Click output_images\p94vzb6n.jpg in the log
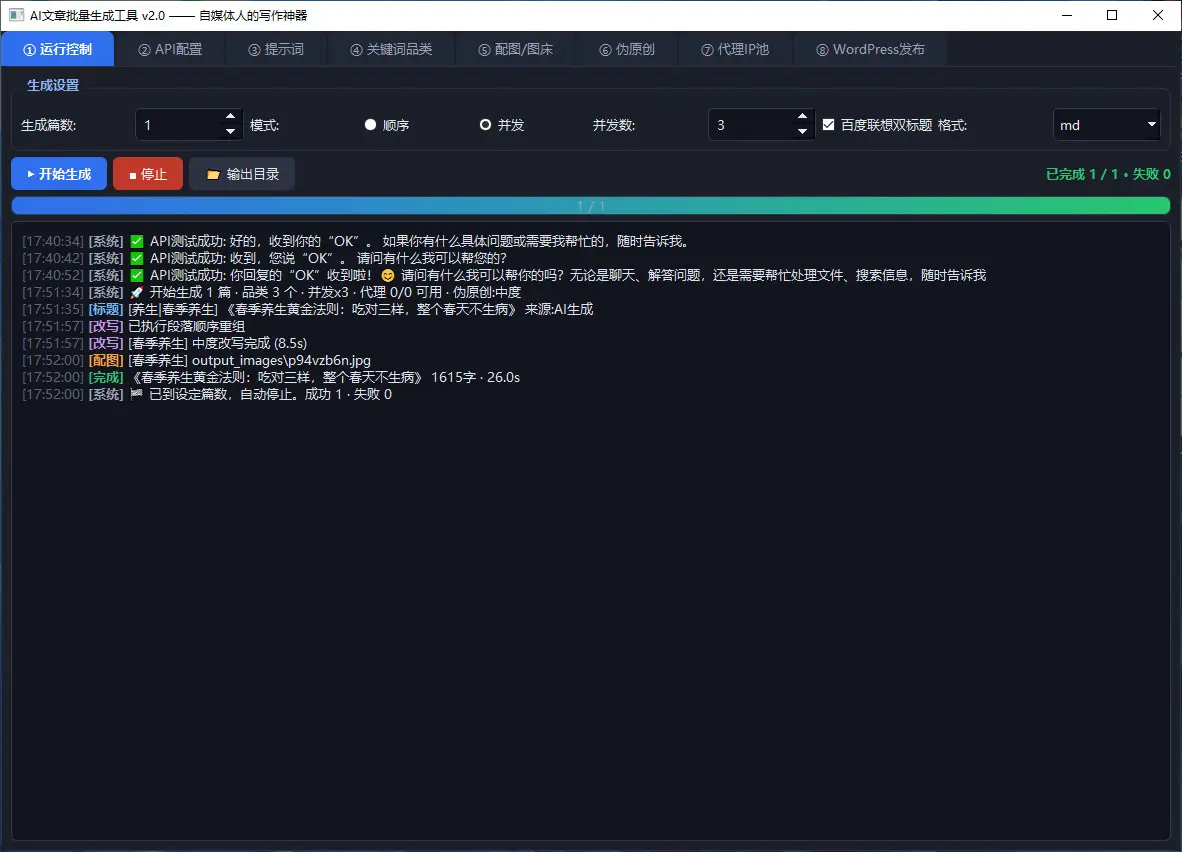Viewport: 1182px width, 852px height. pos(281,360)
